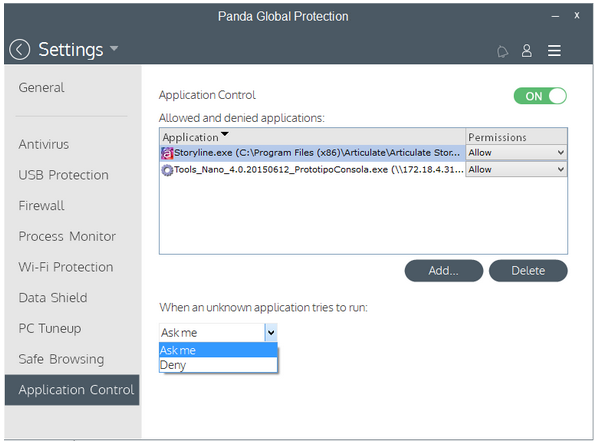Select the Application Control sidebar item
597x445 pixels.
point(72,390)
